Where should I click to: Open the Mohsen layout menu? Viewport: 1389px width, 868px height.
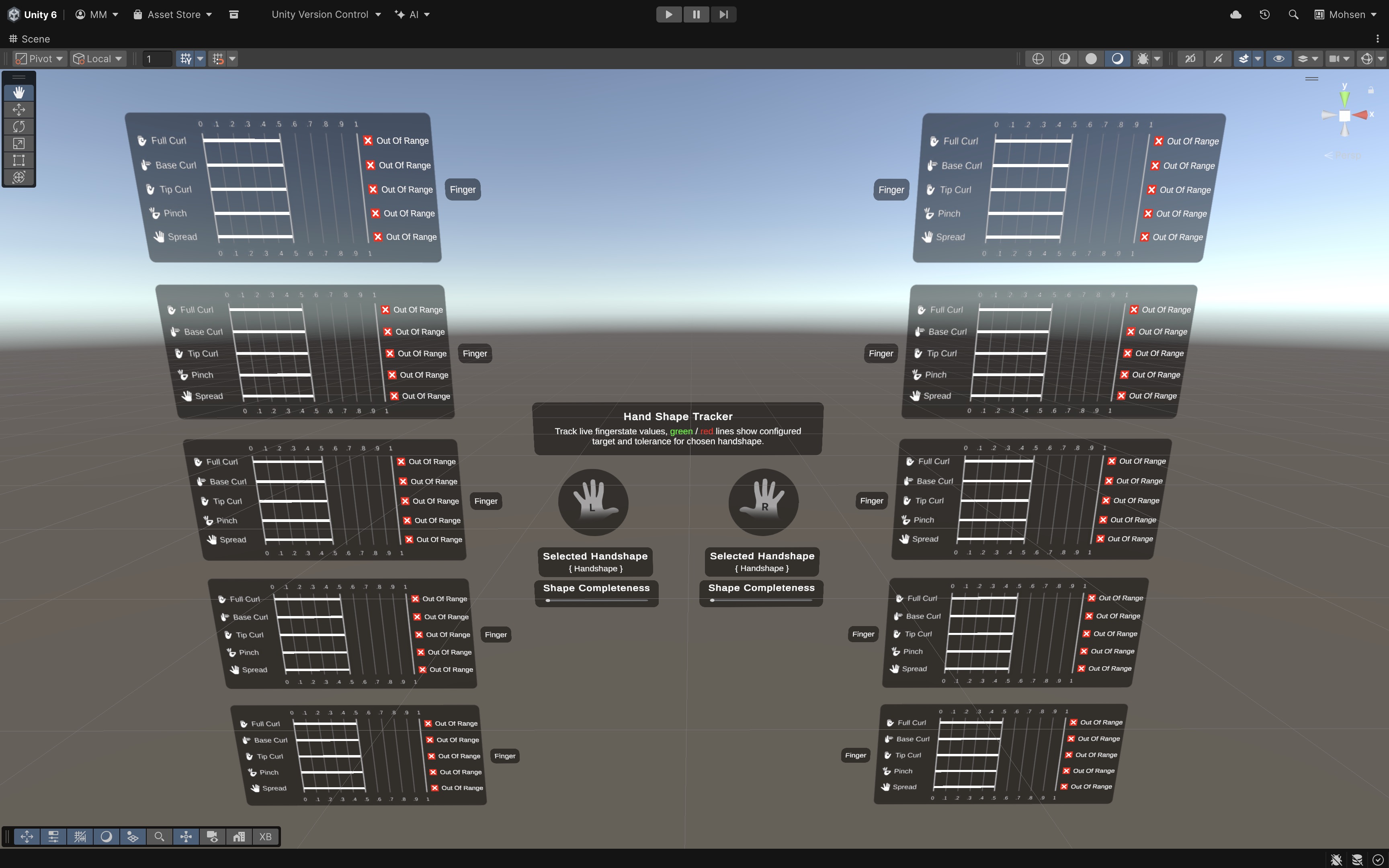pos(1345,14)
